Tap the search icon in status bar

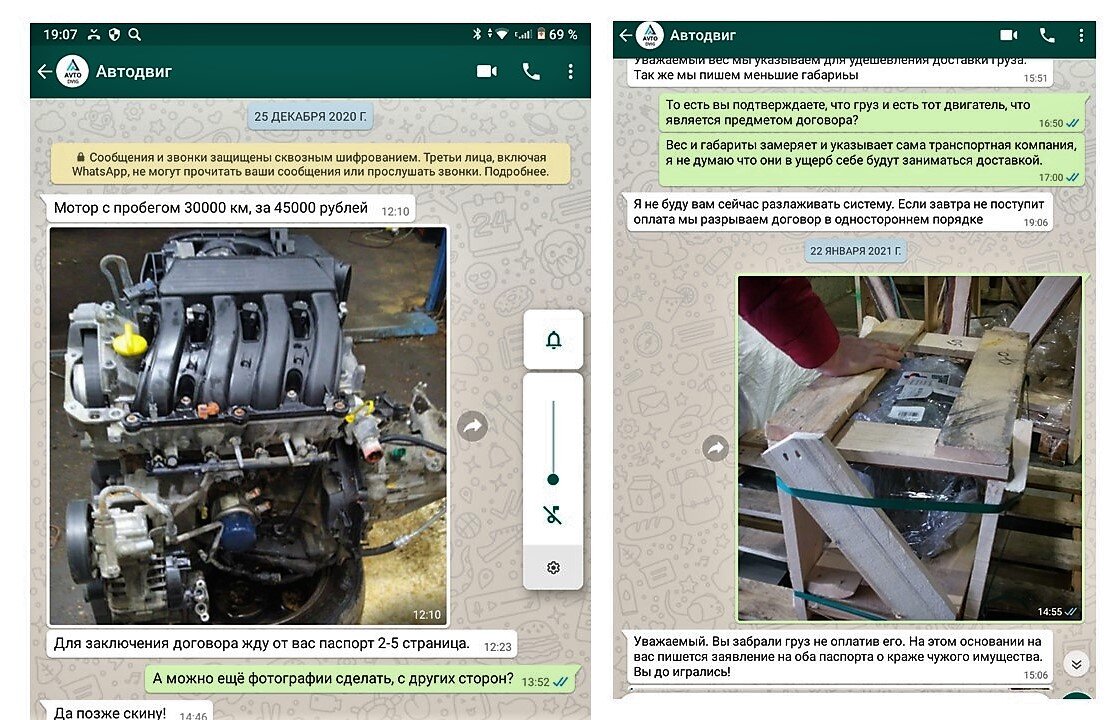134,34
